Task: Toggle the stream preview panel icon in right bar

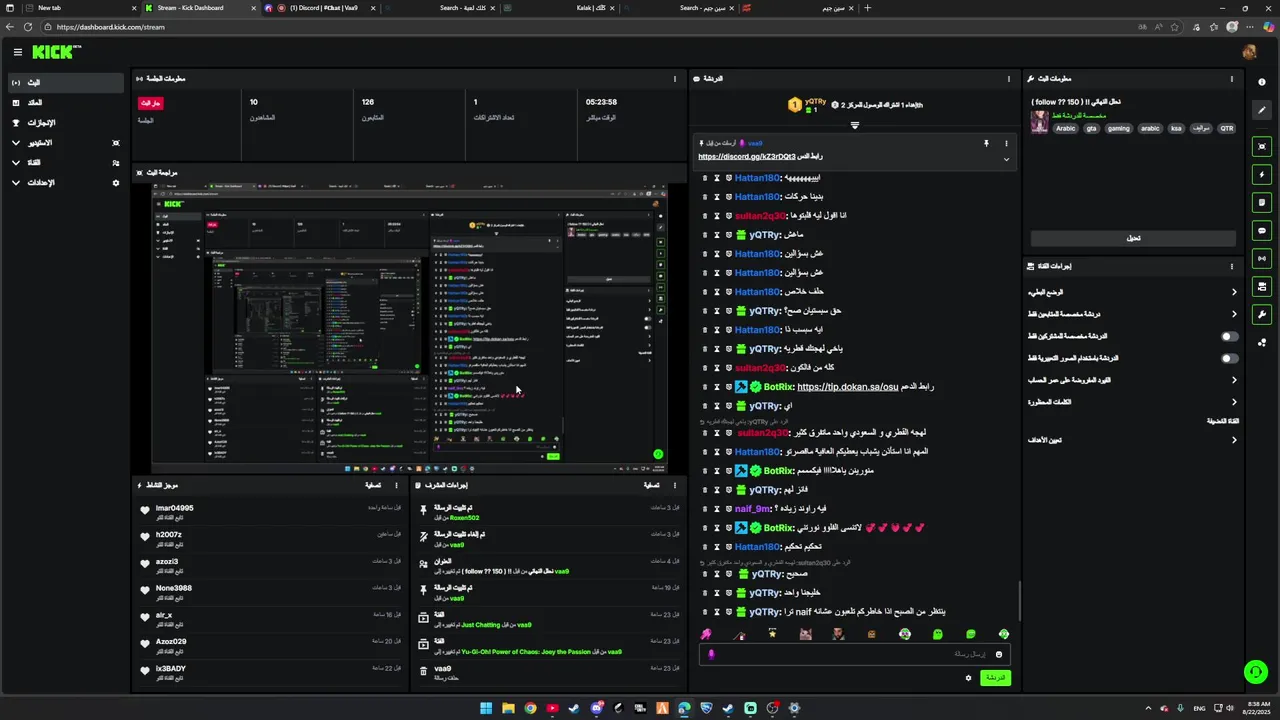Action: [1262, 146]
